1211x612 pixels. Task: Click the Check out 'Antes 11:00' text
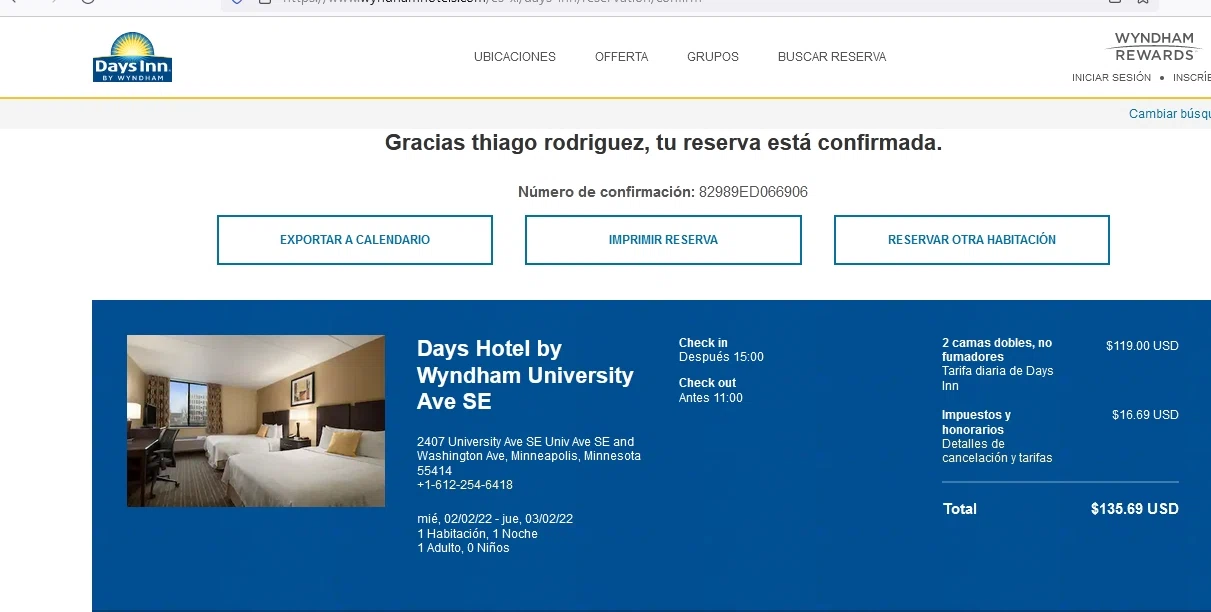(x=711, y=398)
